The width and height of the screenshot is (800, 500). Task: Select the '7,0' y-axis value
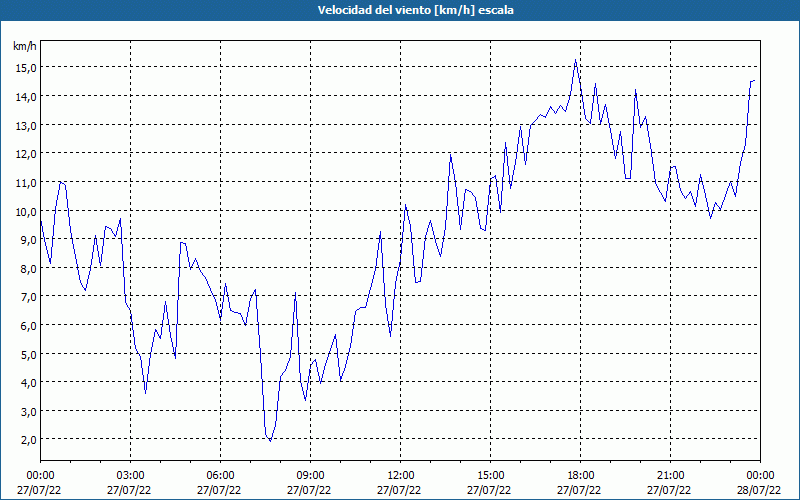coord(29,296)
